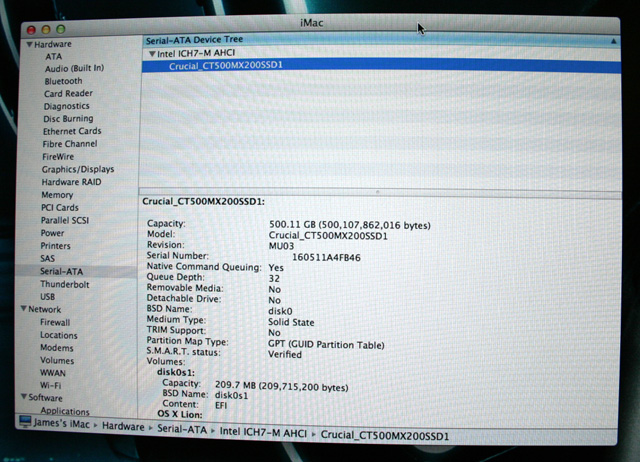Click the James's iMac computer icon in the path bar
The height and width of the screenshot is (462, 640).
25,421
